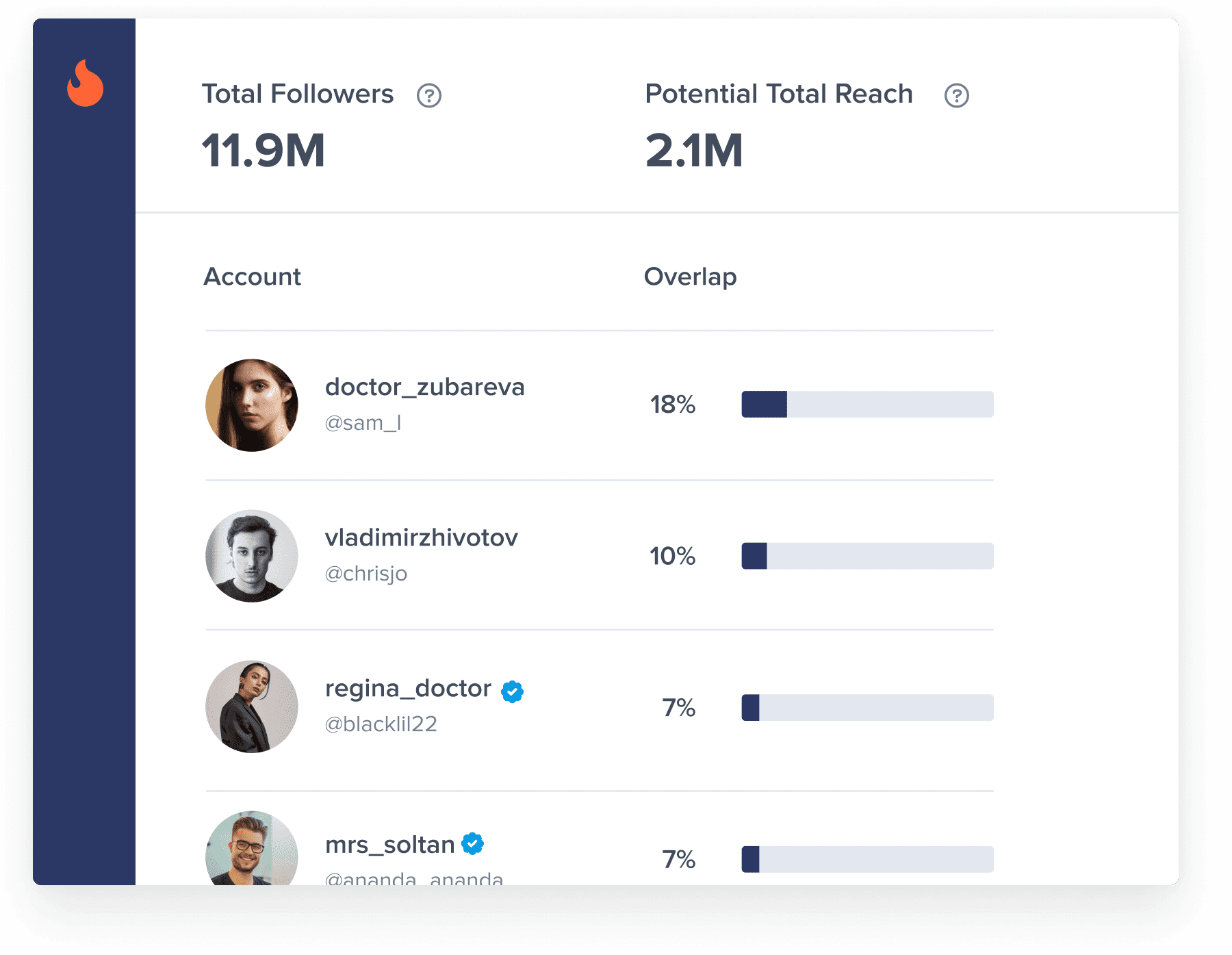Image resolution: width=1232 pixels, height=955 pixels.
Task: Click mrs_soltan's blue verified badge
Action: (472, 843)
